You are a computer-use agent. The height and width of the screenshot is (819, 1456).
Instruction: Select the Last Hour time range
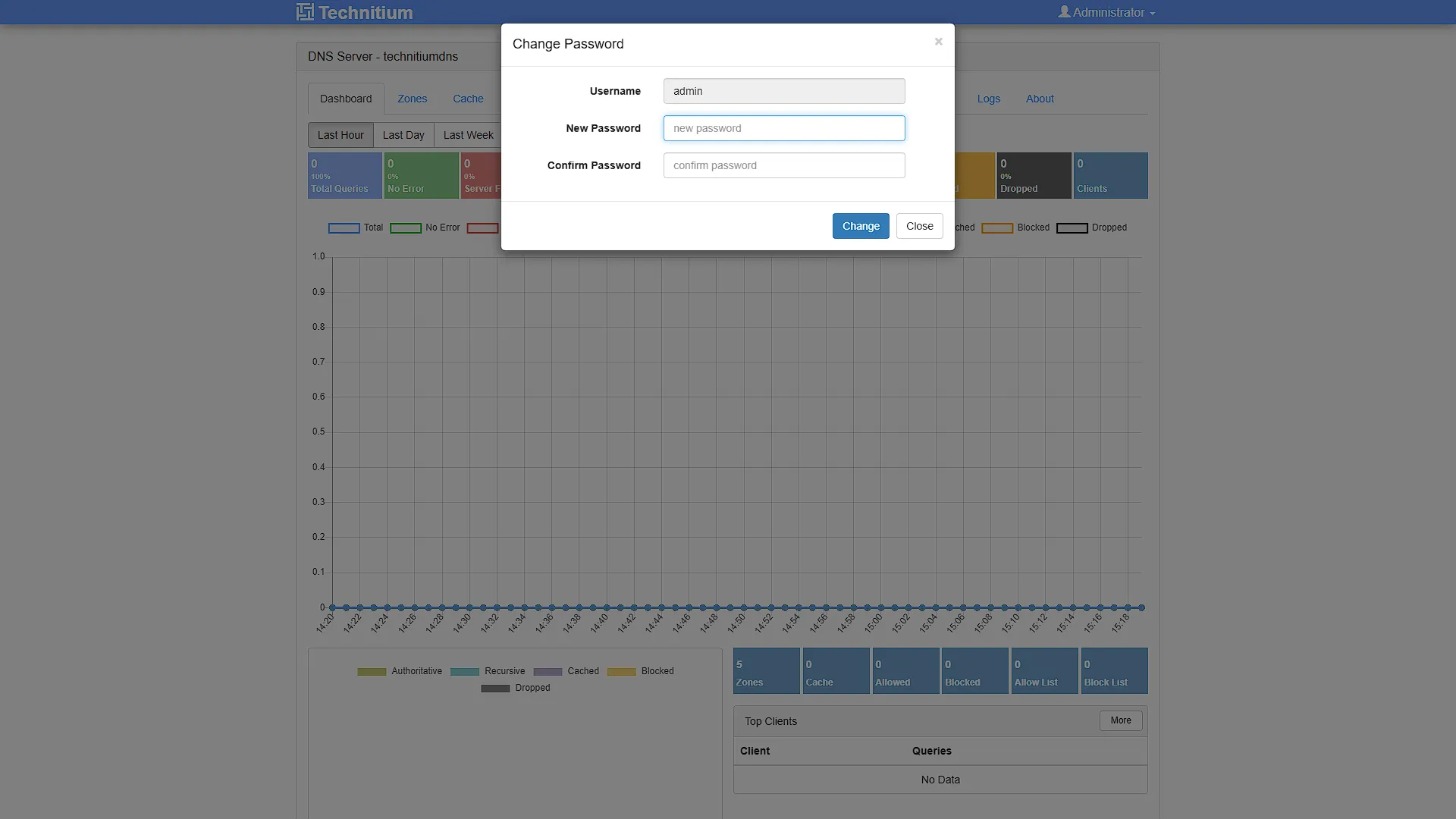point(340,135)
